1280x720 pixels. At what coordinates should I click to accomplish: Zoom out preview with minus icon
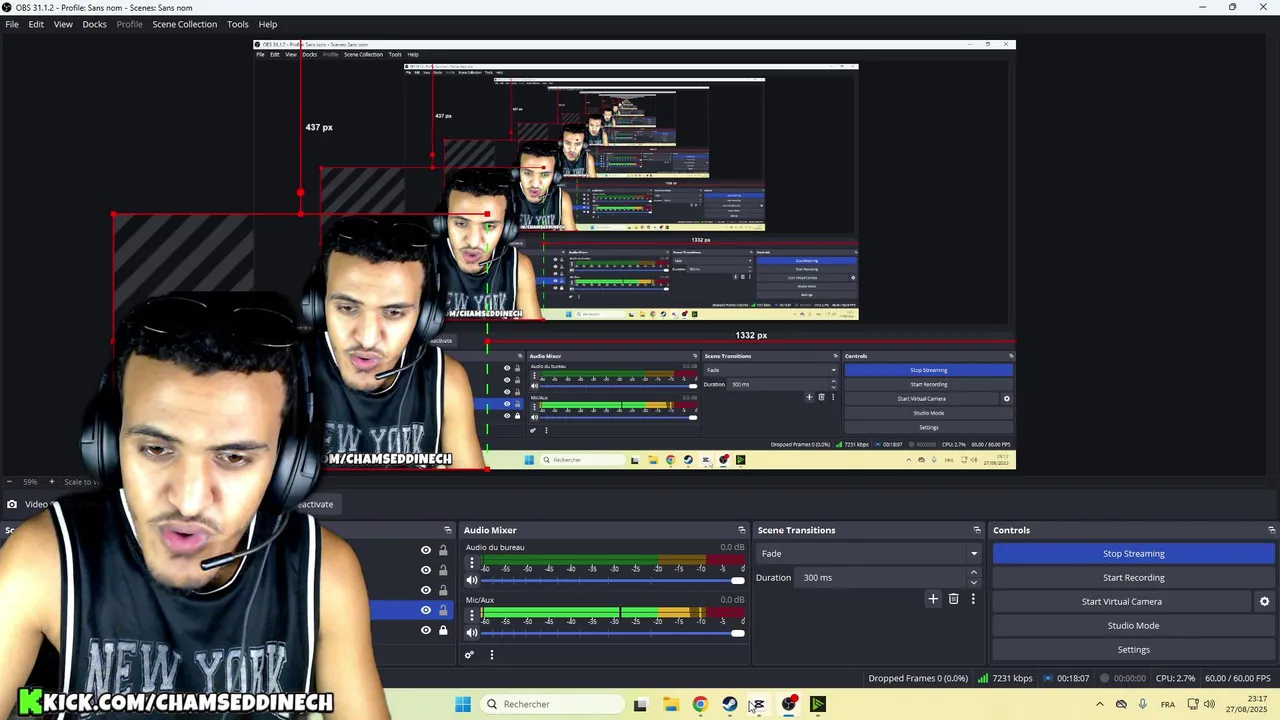9,482
